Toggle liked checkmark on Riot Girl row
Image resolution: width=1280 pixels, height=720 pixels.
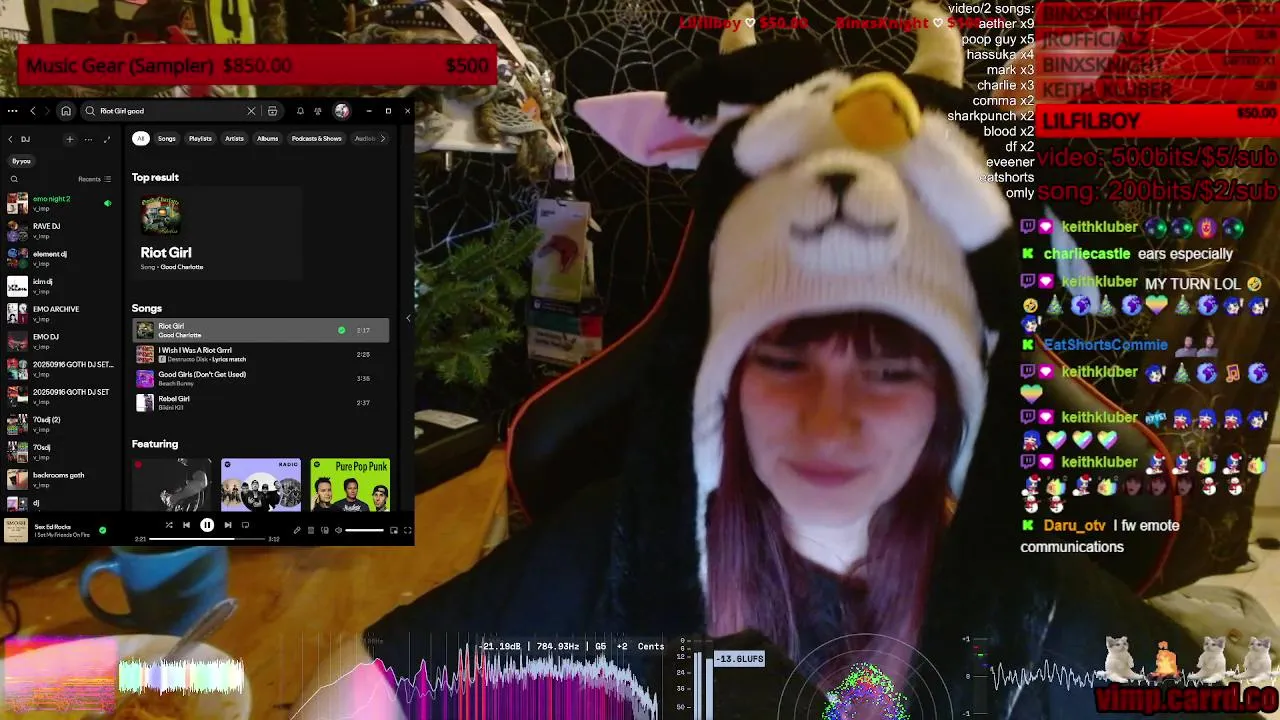341,330
